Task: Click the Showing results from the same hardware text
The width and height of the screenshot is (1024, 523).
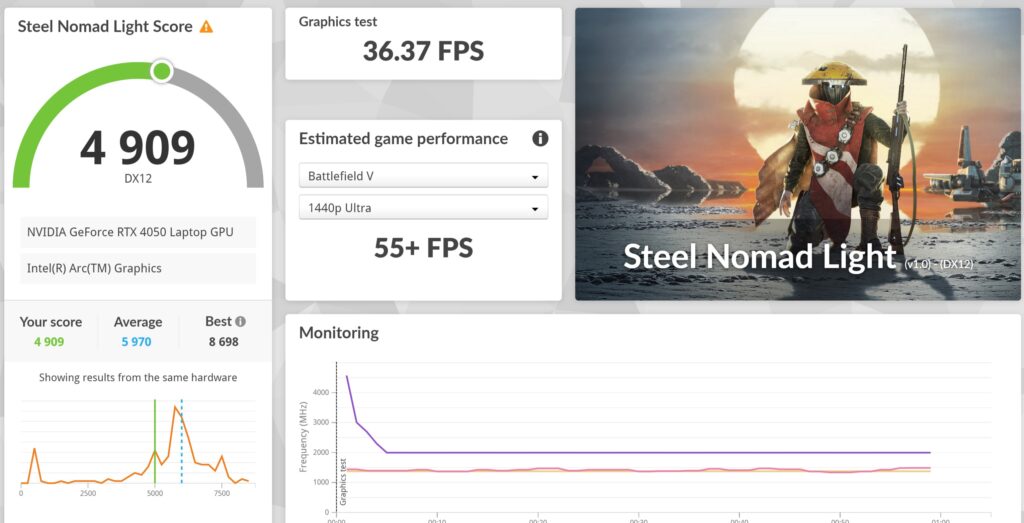Action: (x=138, y=377)
